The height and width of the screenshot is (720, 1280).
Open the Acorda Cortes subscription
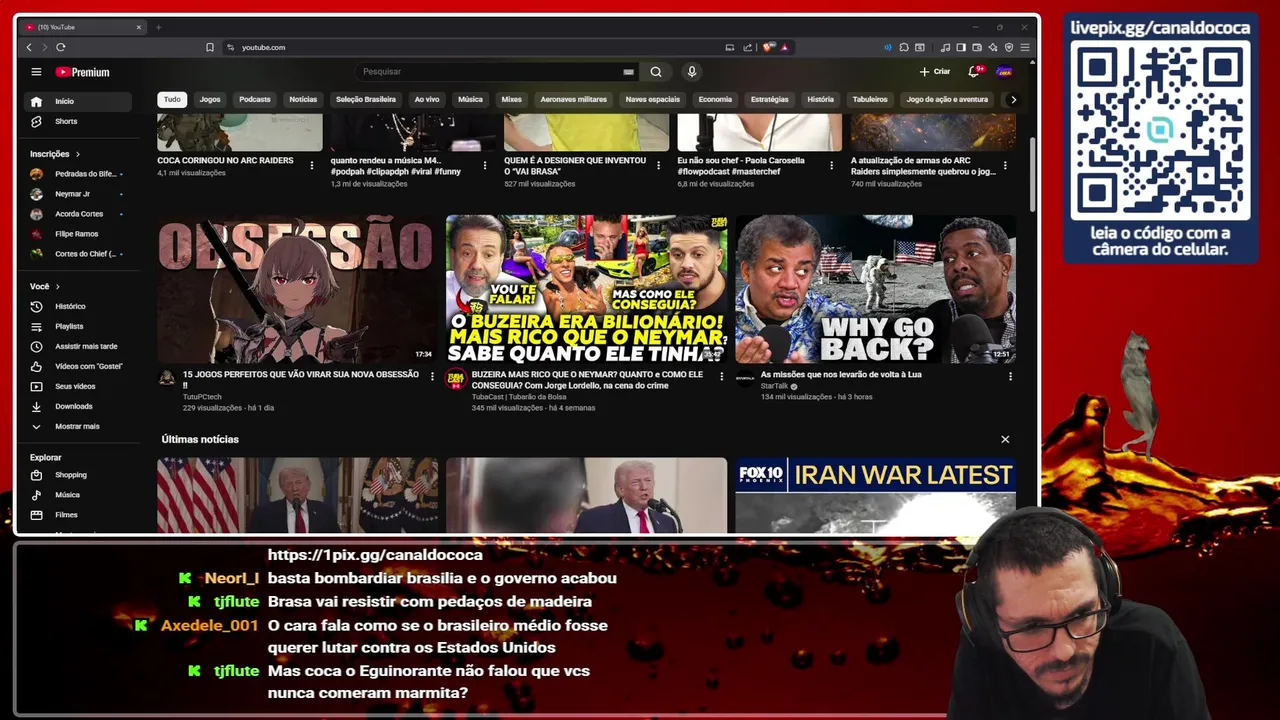[78, 214]
